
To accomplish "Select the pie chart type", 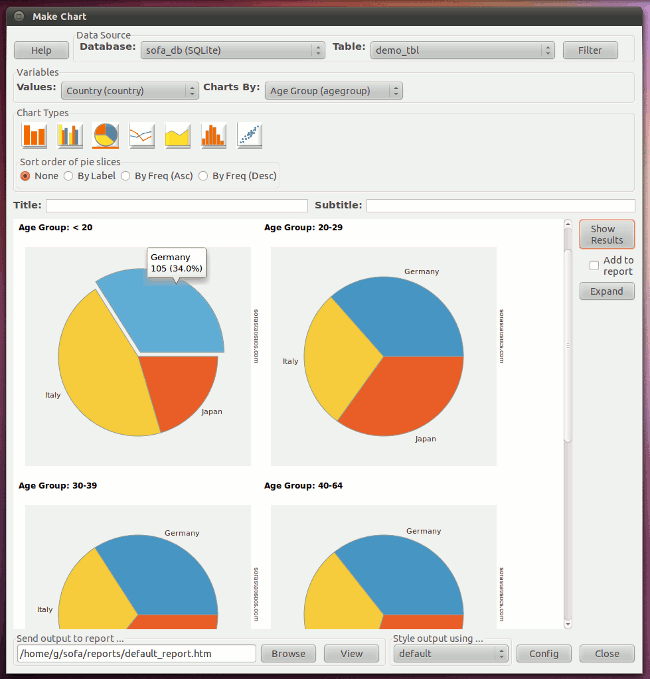I will pos(106,135).
